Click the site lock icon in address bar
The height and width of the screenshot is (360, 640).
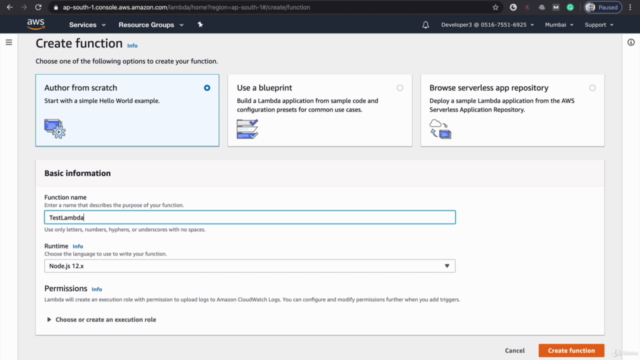(56, 7)
